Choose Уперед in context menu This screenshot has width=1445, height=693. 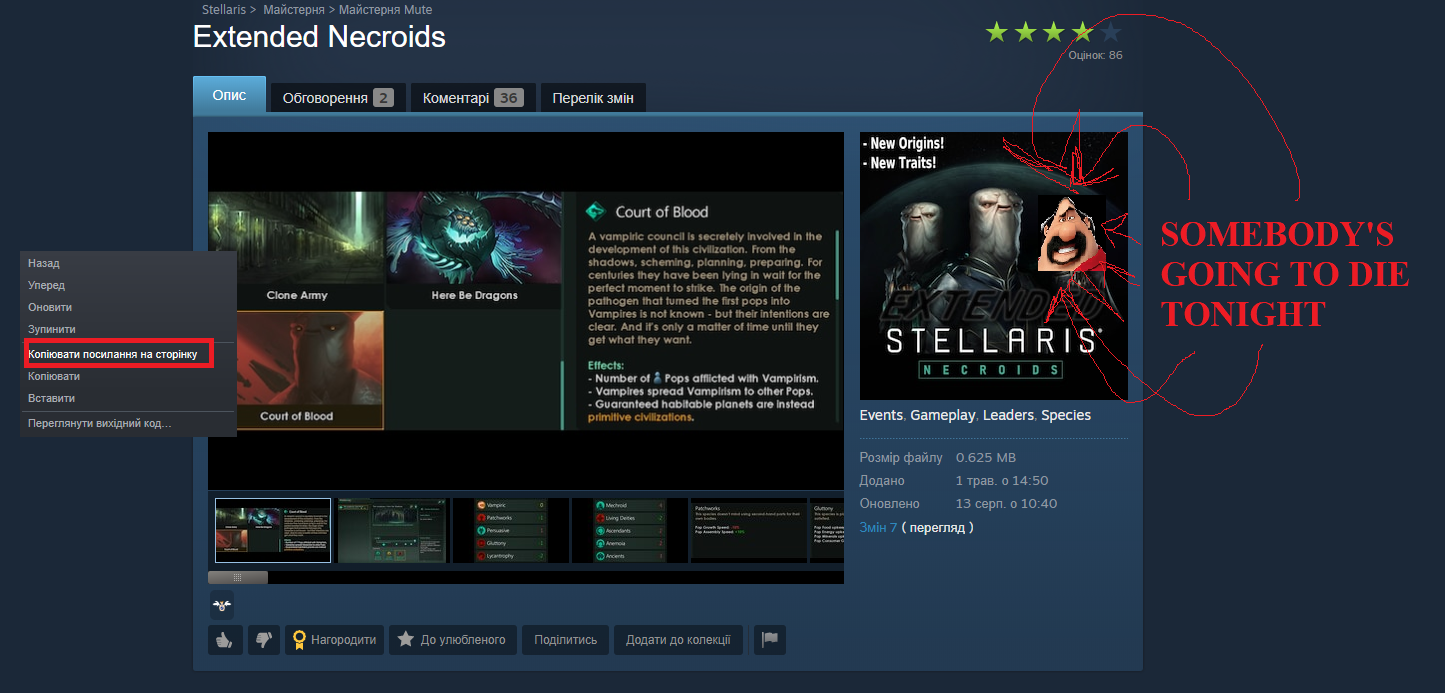pos(128,285)
